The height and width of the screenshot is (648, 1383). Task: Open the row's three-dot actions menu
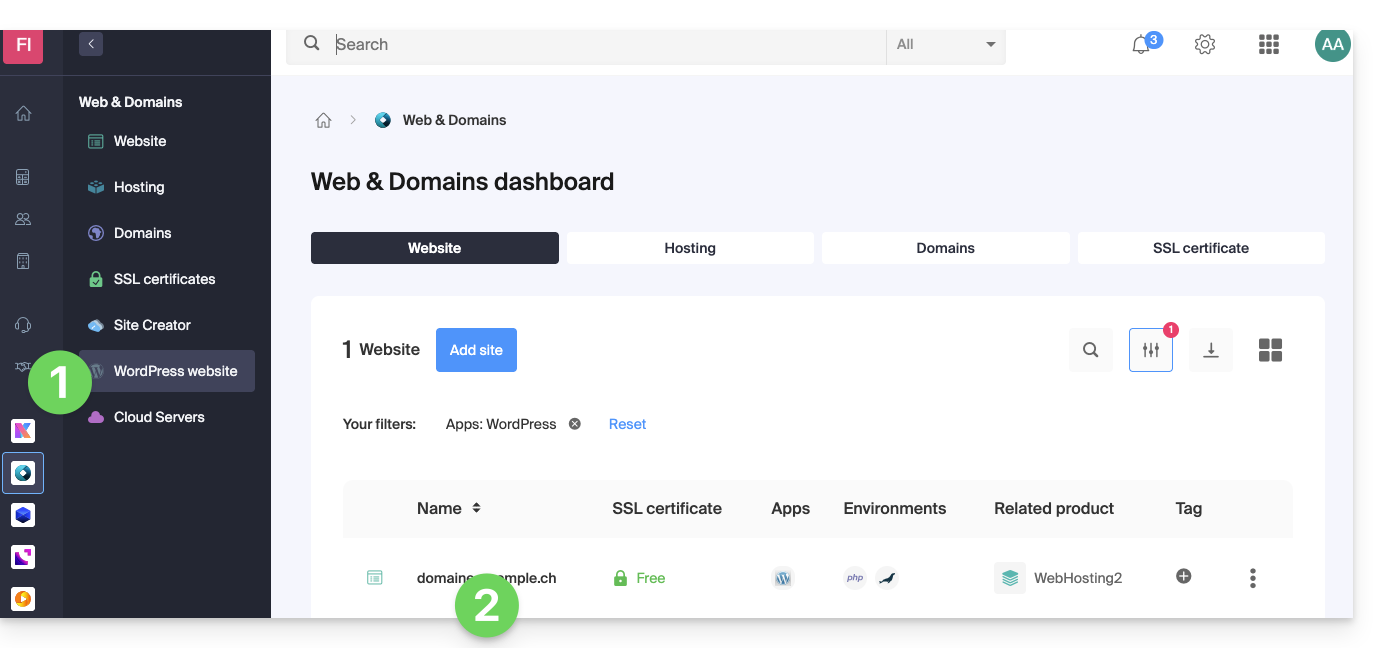(1252, 578)
